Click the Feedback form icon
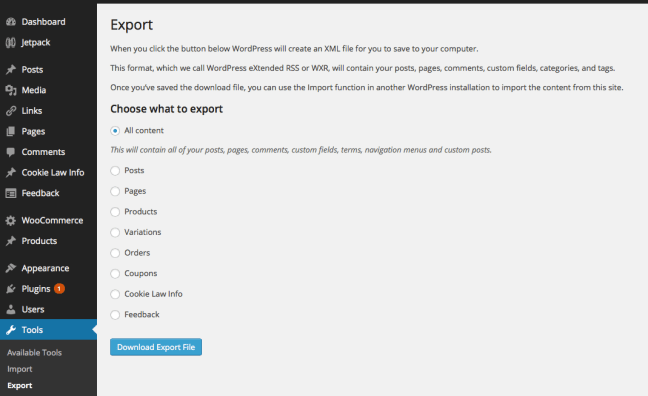Image resolution: width=648 pixels, height=396 pixels. tap(11, 193)
